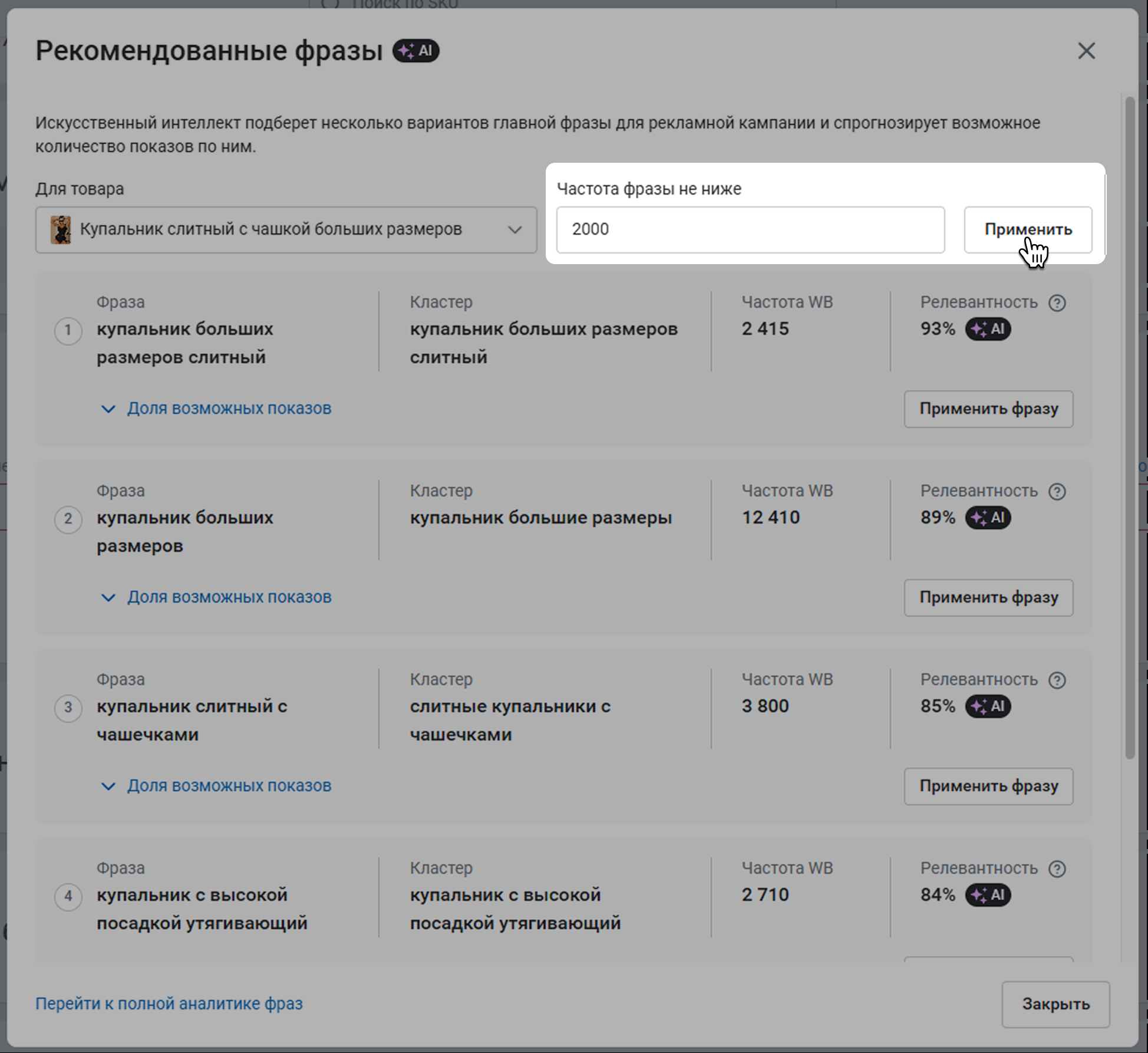
Task: Click the relevance help icon for 93% row
Action: pos(1057,302)
